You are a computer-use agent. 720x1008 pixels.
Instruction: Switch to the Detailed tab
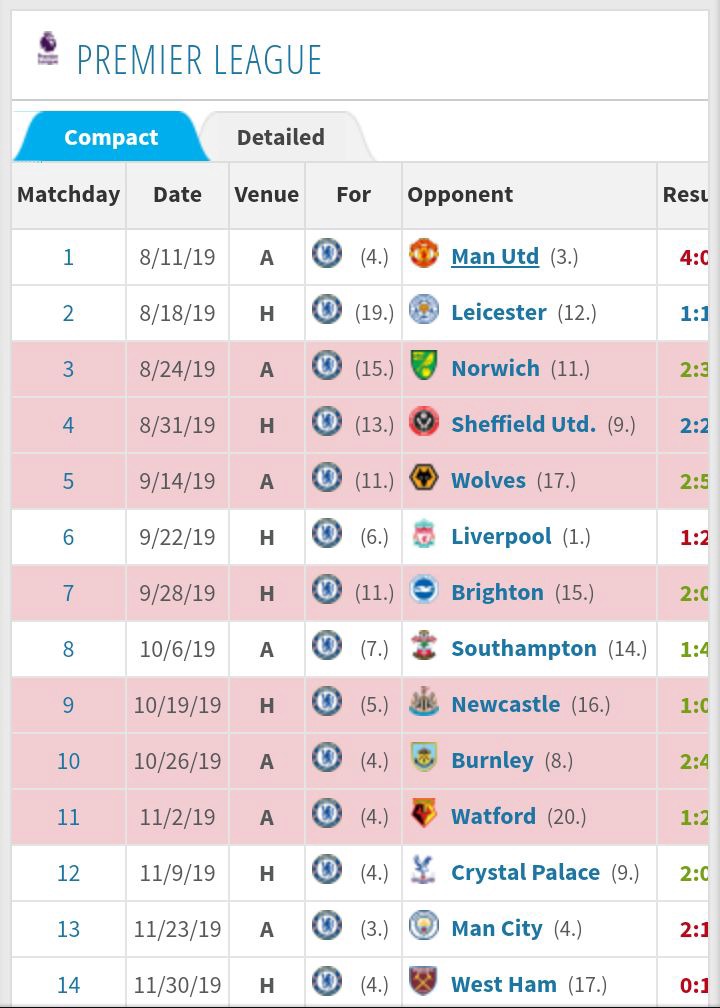tap(281, 137)
